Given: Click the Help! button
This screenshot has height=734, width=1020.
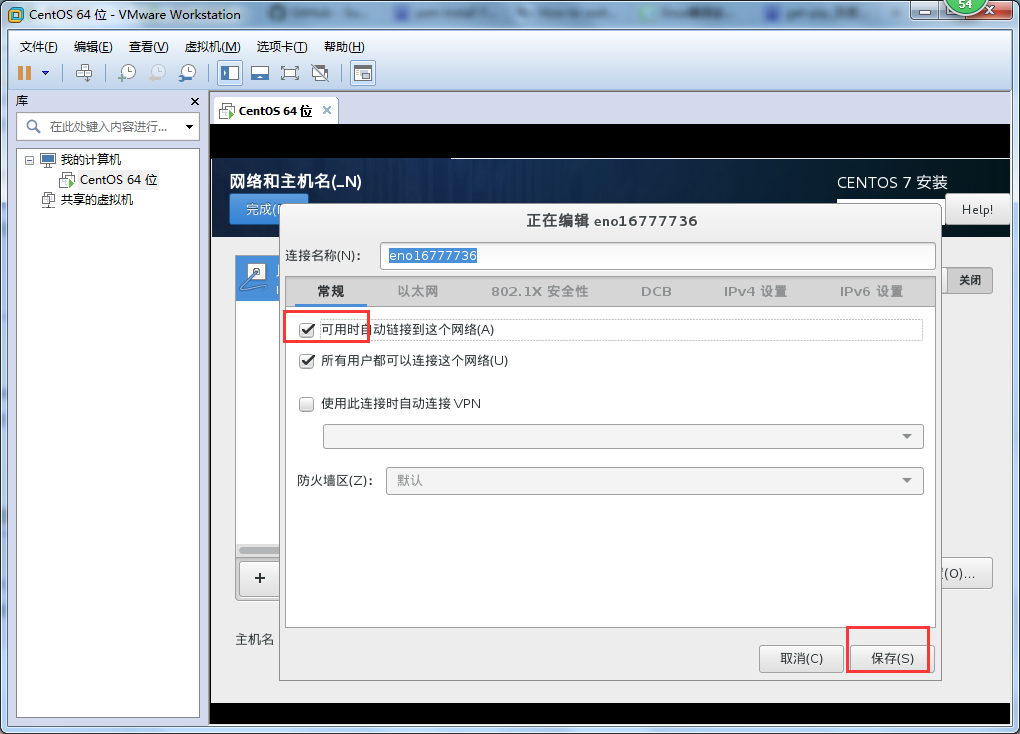Looking at the screenshot, I should point(977,210).
